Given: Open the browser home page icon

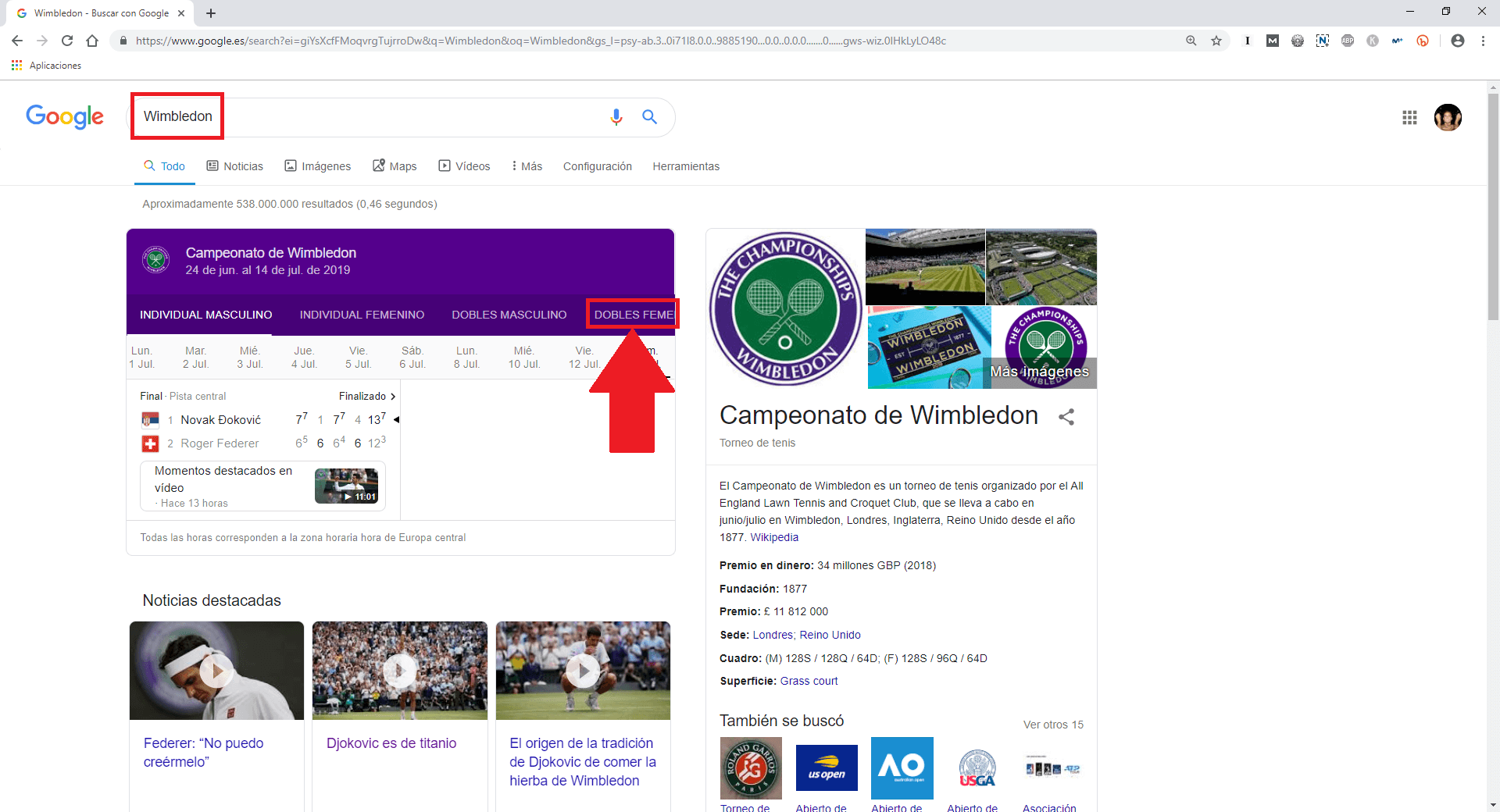Looking at the screenshot, I should tap(92, 41).
